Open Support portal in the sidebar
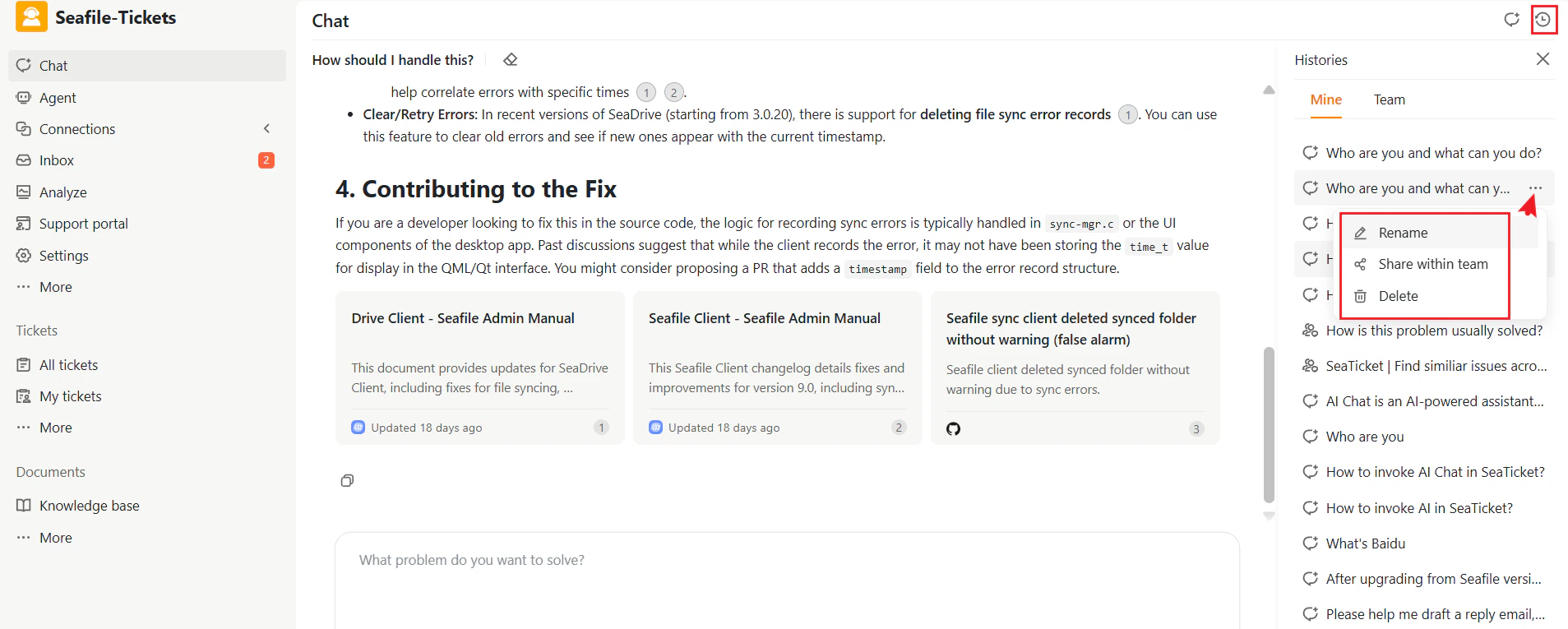Viewport: 1568px width, 629px height. point(147,224)
